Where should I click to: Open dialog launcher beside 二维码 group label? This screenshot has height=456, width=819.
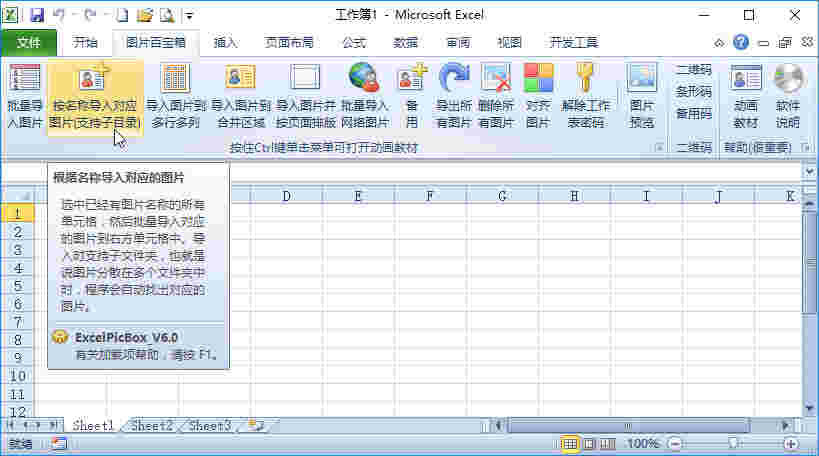click(659, 148)
